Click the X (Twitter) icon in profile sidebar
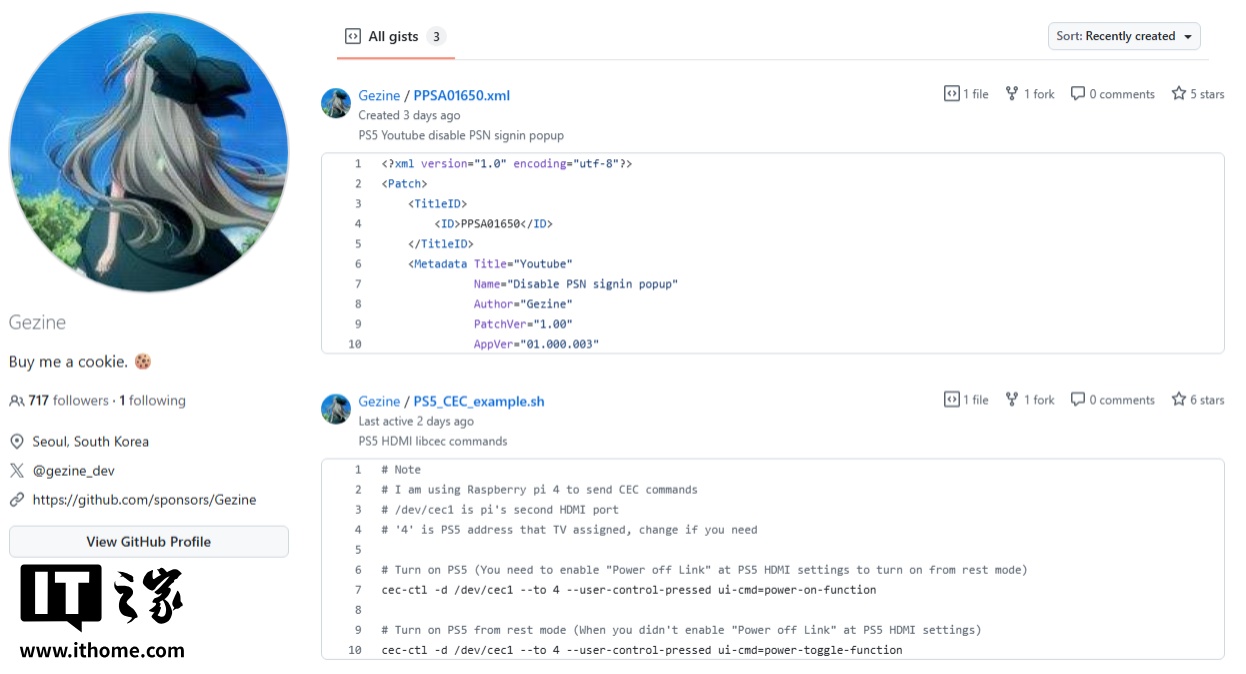 [16, 471]
